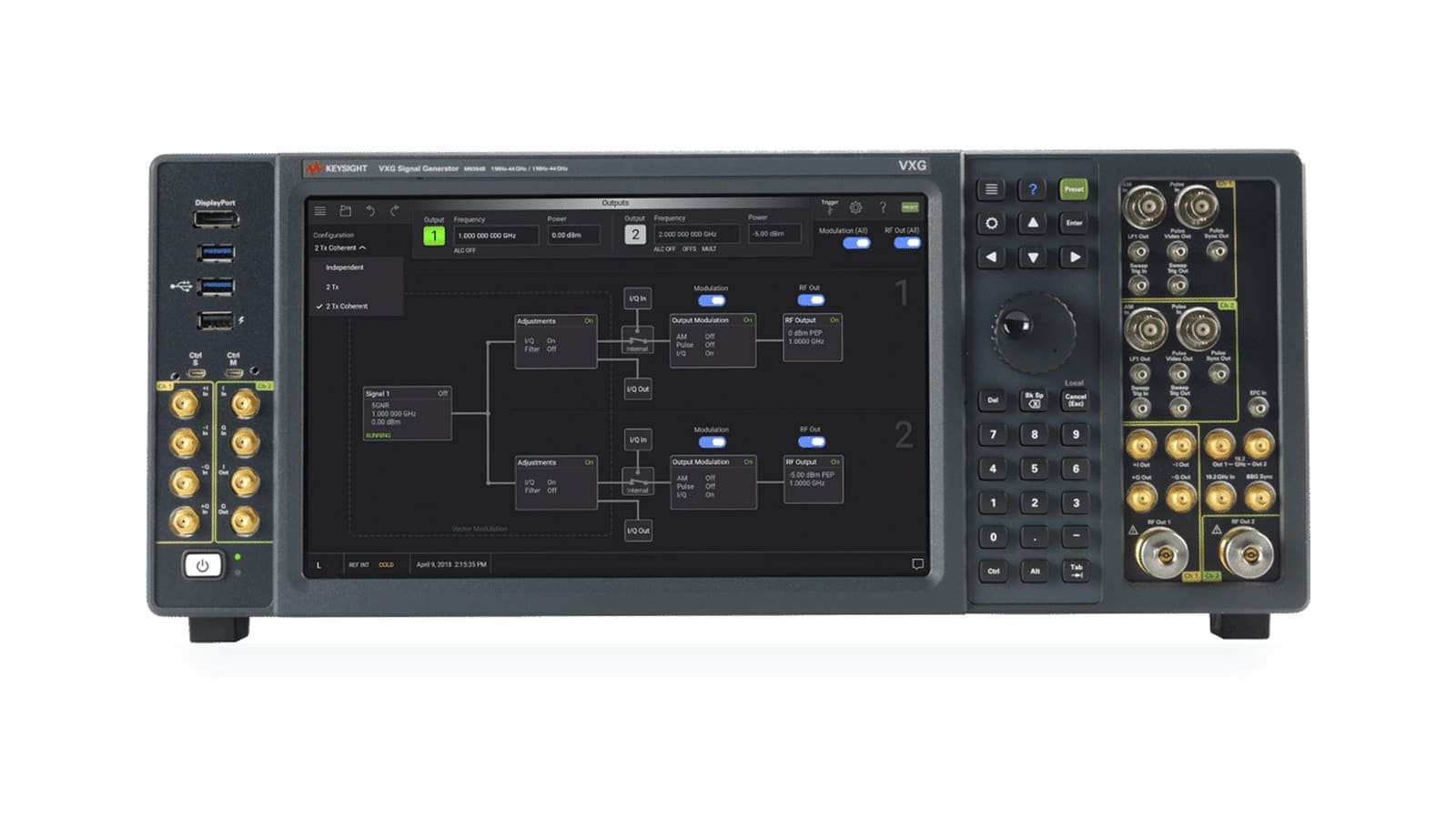The height and width of the screenshot is (819, 1456).
Task: Tap the touchscreen question mark help icon
Action: [883, 207]
